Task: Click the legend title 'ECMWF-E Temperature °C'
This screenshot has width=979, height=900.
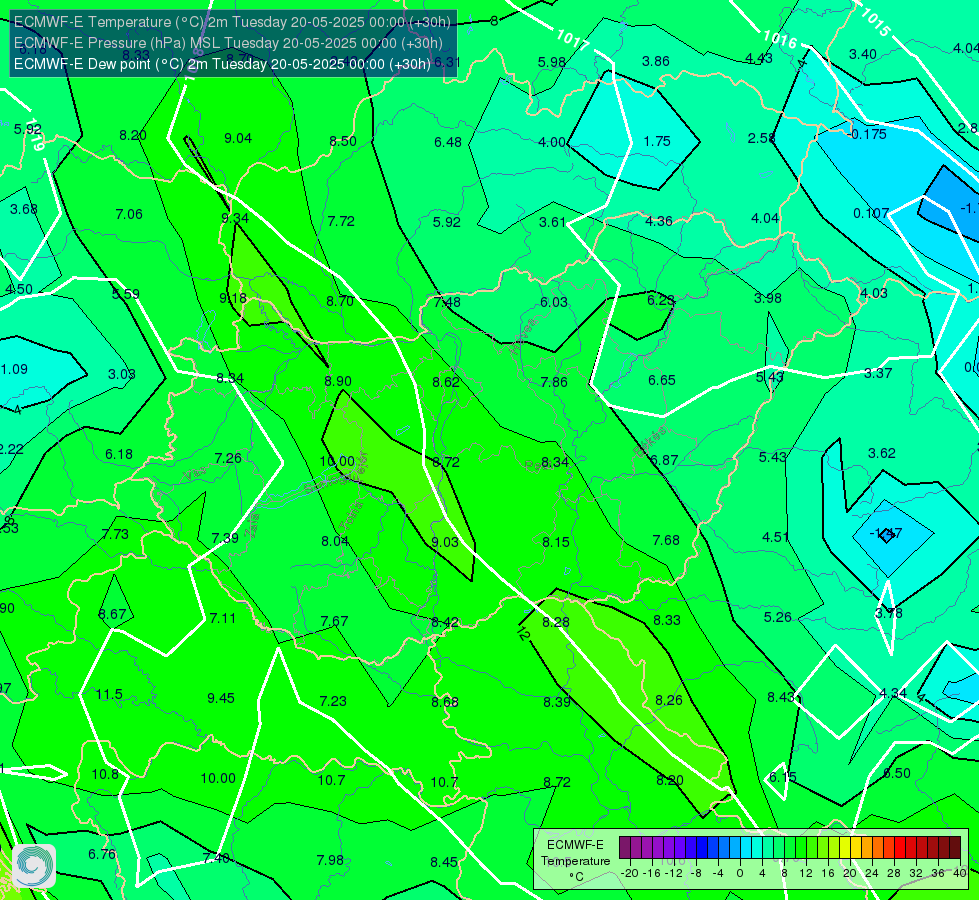Action: click(575, 861)
